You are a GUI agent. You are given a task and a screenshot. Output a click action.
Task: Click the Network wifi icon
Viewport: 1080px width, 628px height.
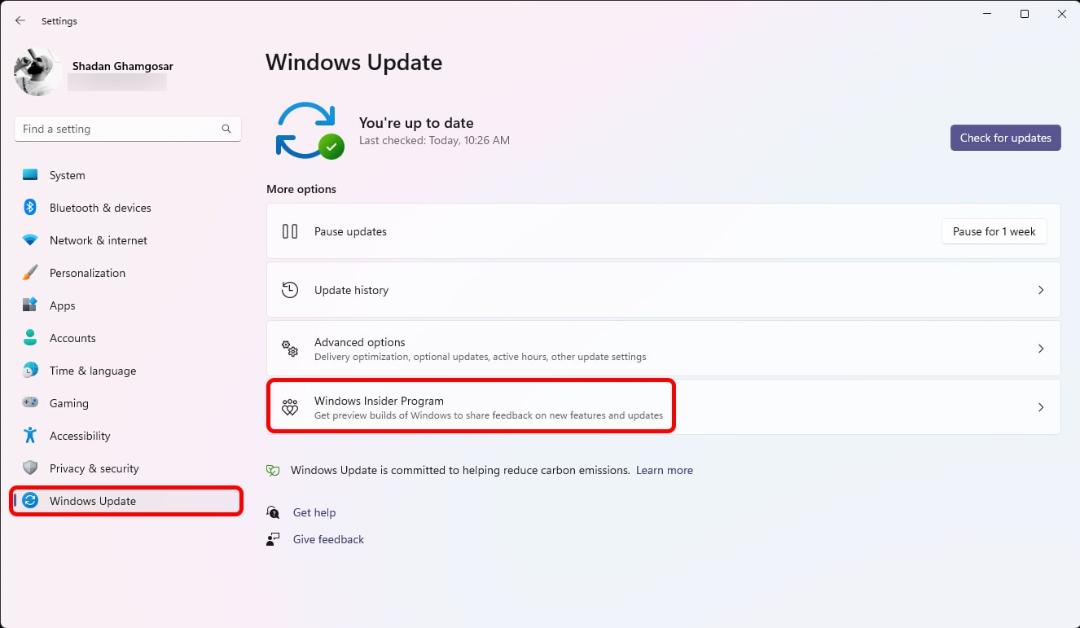pos(30,240)
